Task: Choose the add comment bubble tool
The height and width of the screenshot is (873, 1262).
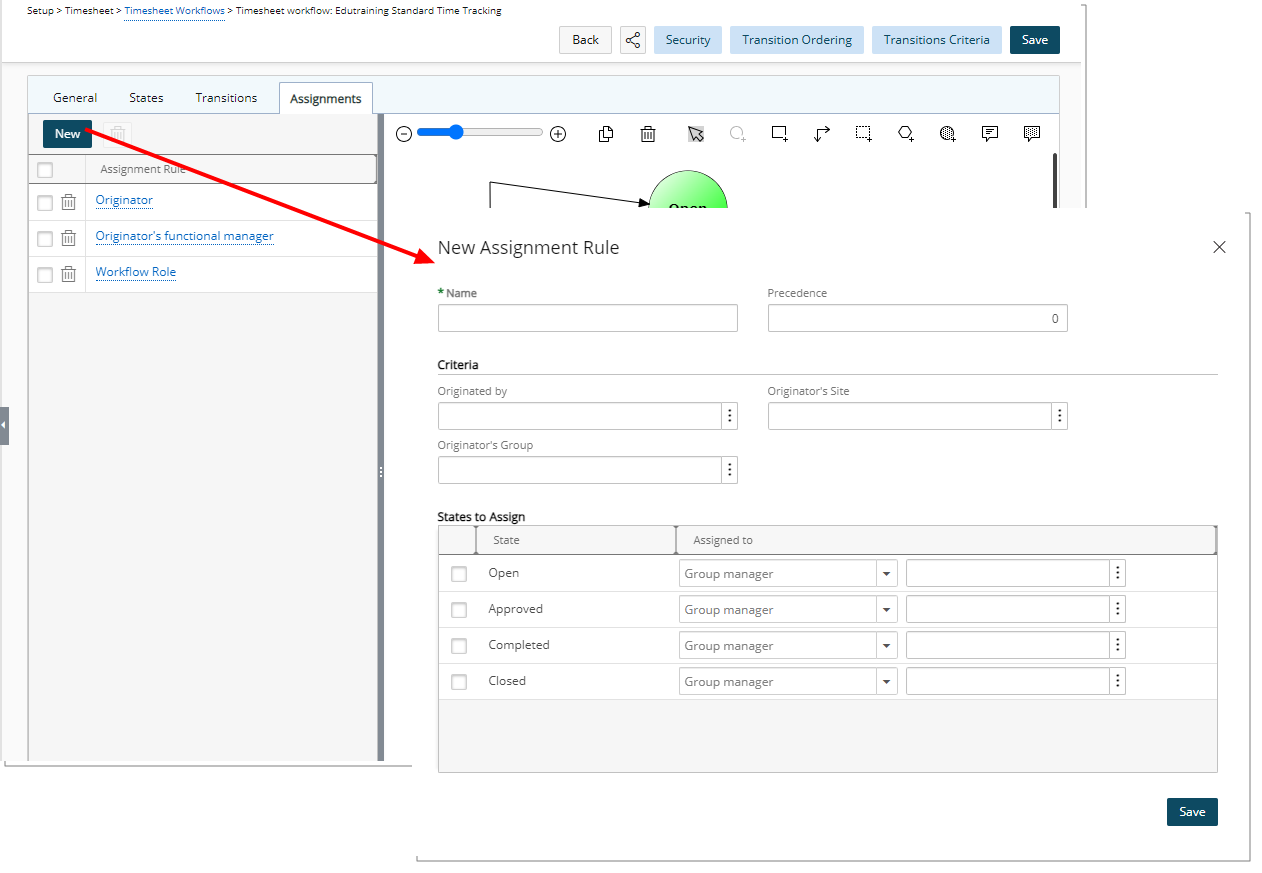Action: coord(990,134)
